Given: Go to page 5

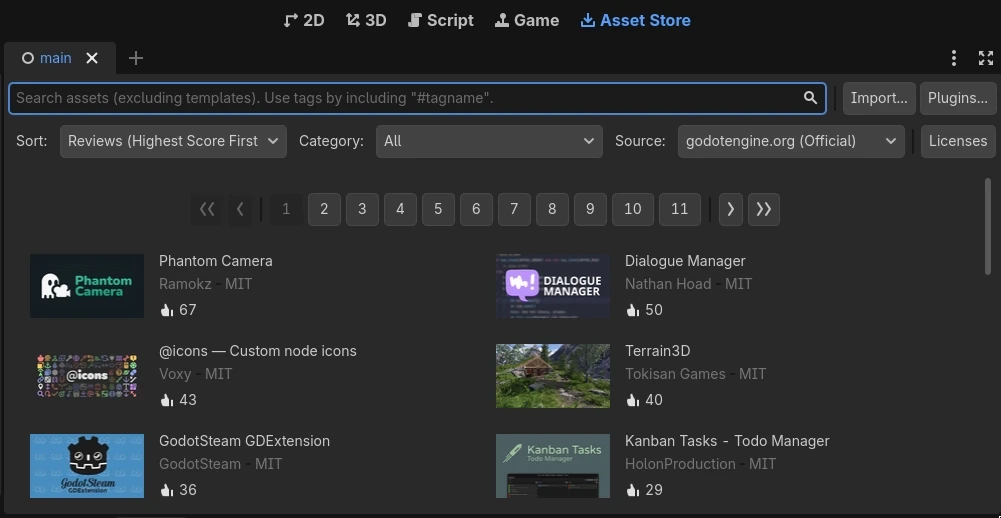Looking at the screenshot, I should coord(438,209).
